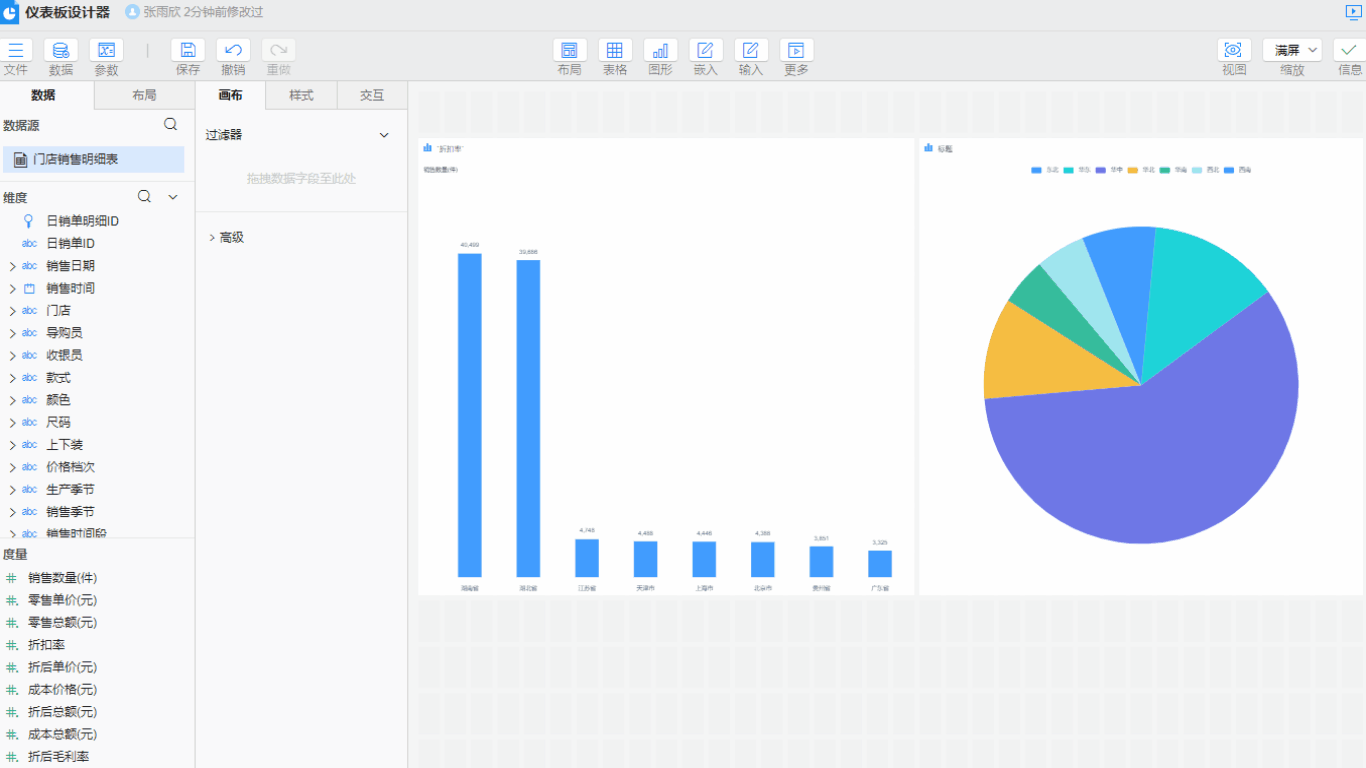
Task: Open the 满屏 zoom dropdown
Action: tap(1292, 50)
